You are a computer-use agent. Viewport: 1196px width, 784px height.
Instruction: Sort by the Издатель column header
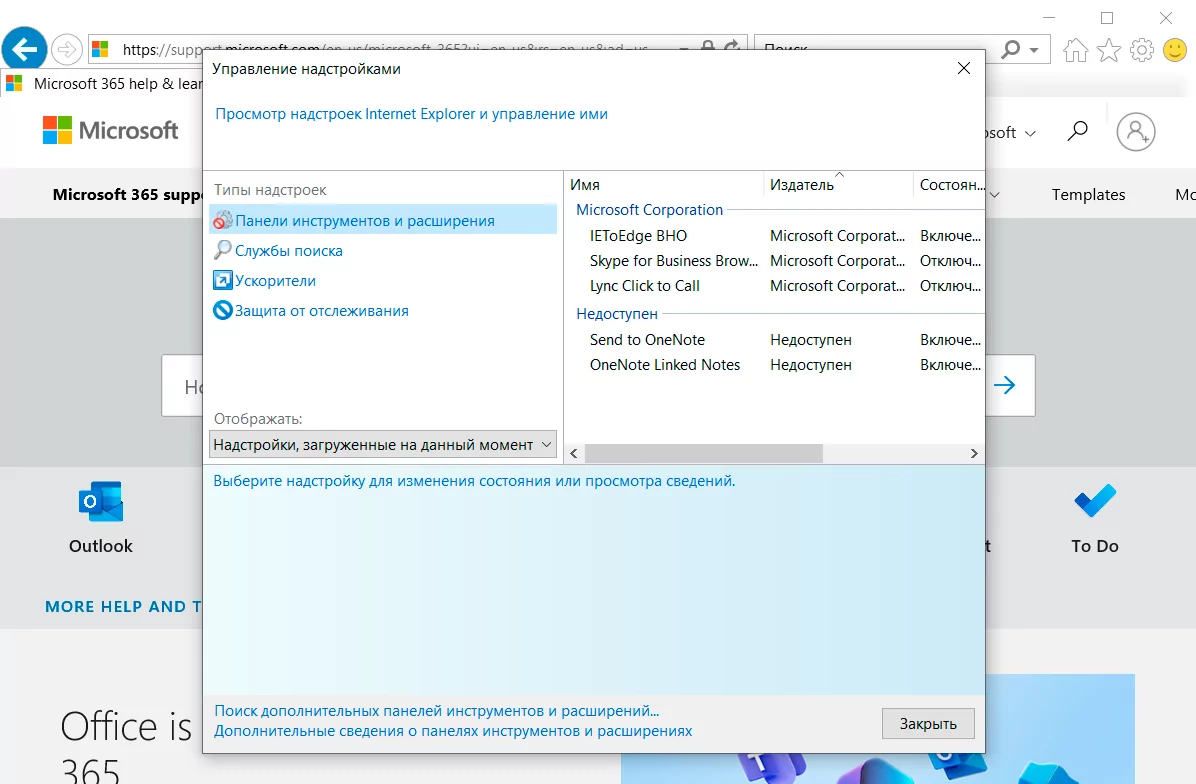838,185
